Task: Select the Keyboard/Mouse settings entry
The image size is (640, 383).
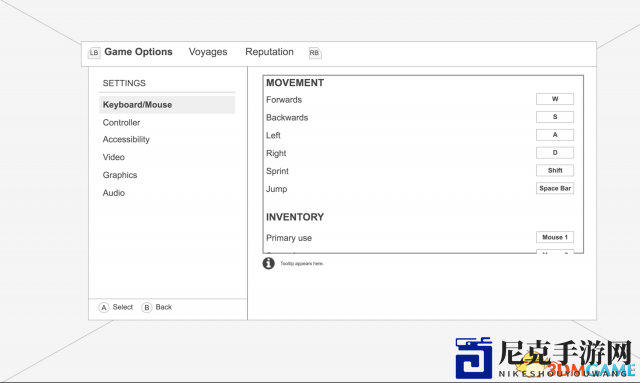Action: click(167, 105)
